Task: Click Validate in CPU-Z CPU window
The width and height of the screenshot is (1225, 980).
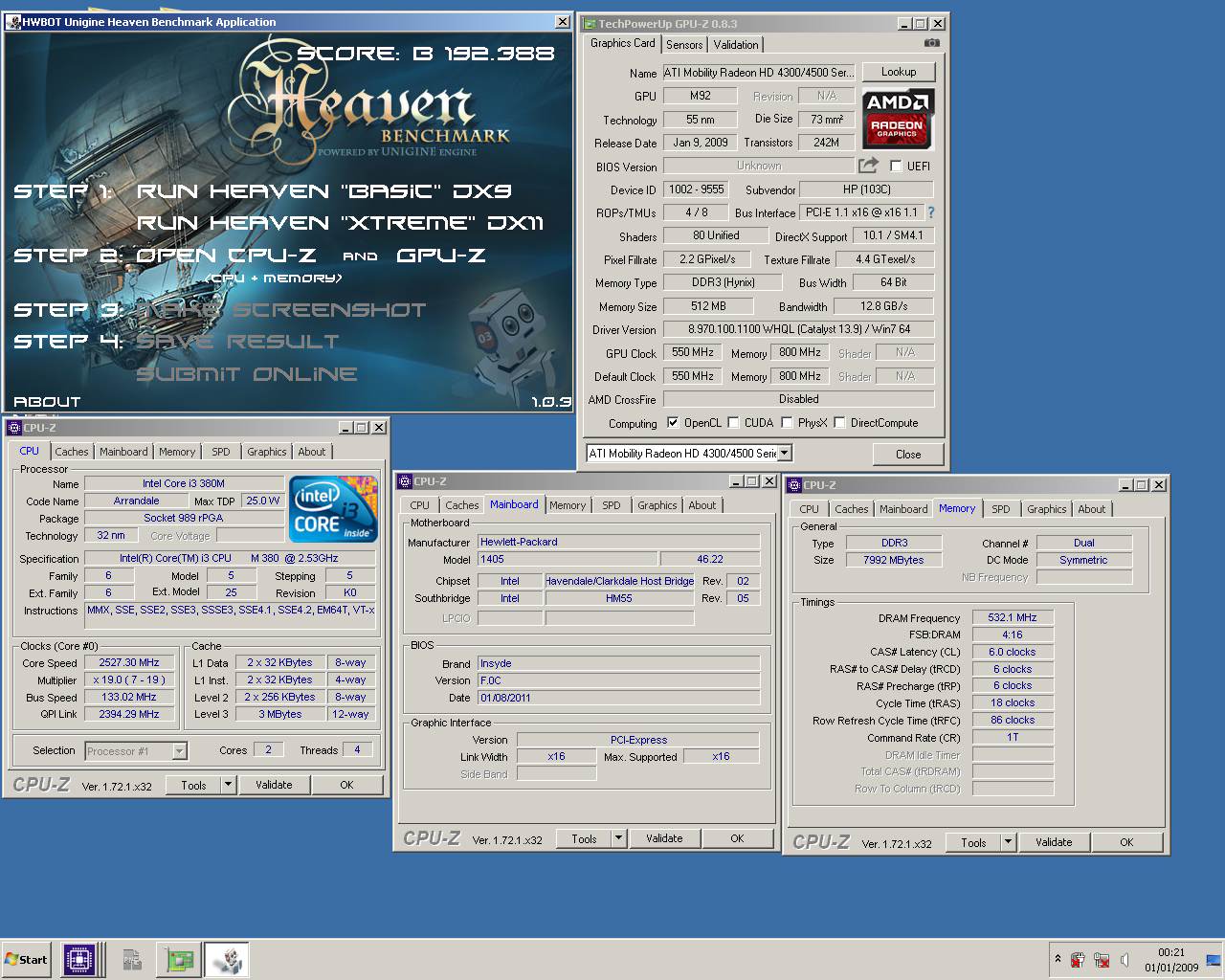Action: coord(274,785)
